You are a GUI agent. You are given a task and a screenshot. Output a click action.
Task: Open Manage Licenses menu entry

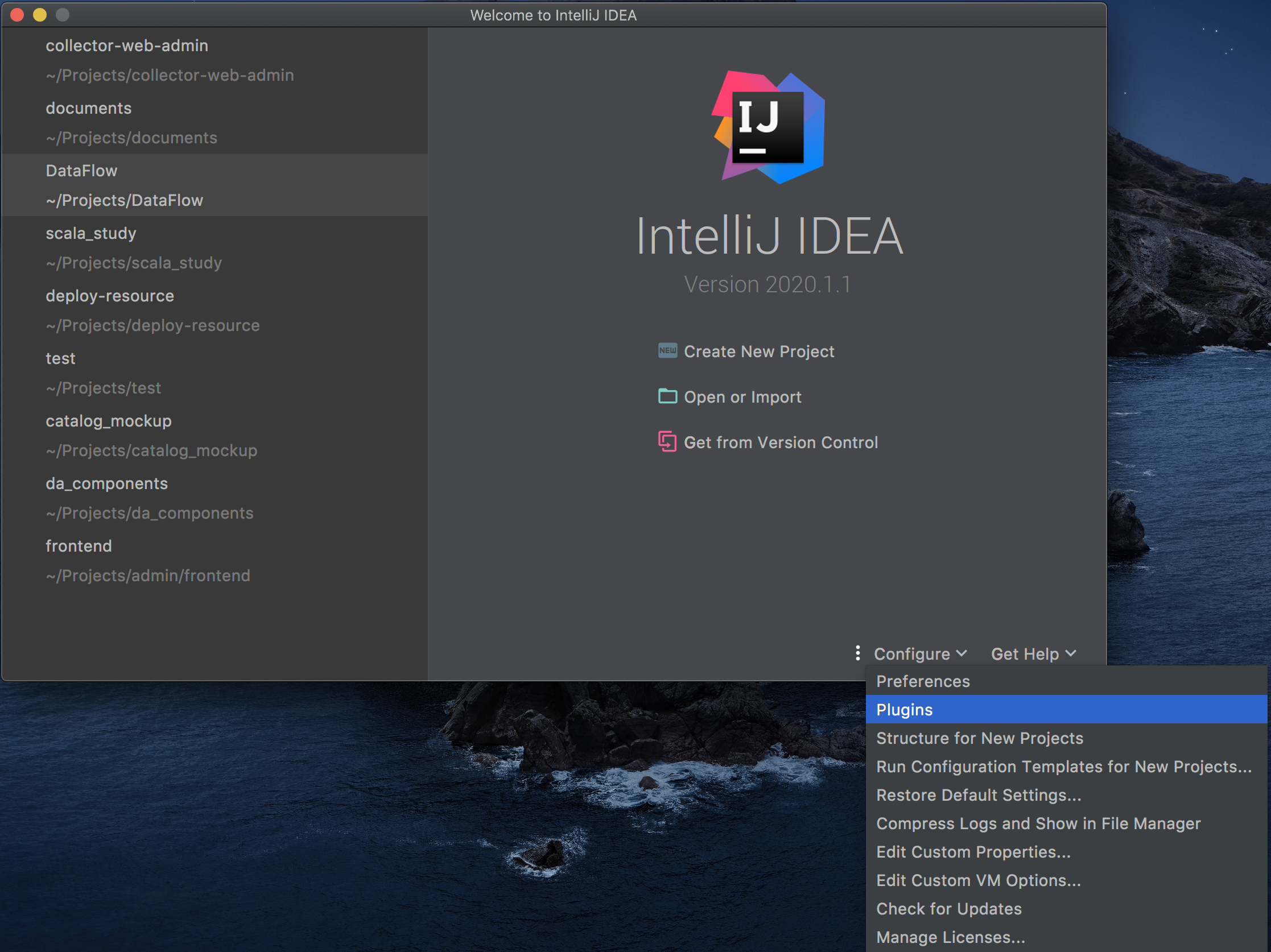(950, 937)
